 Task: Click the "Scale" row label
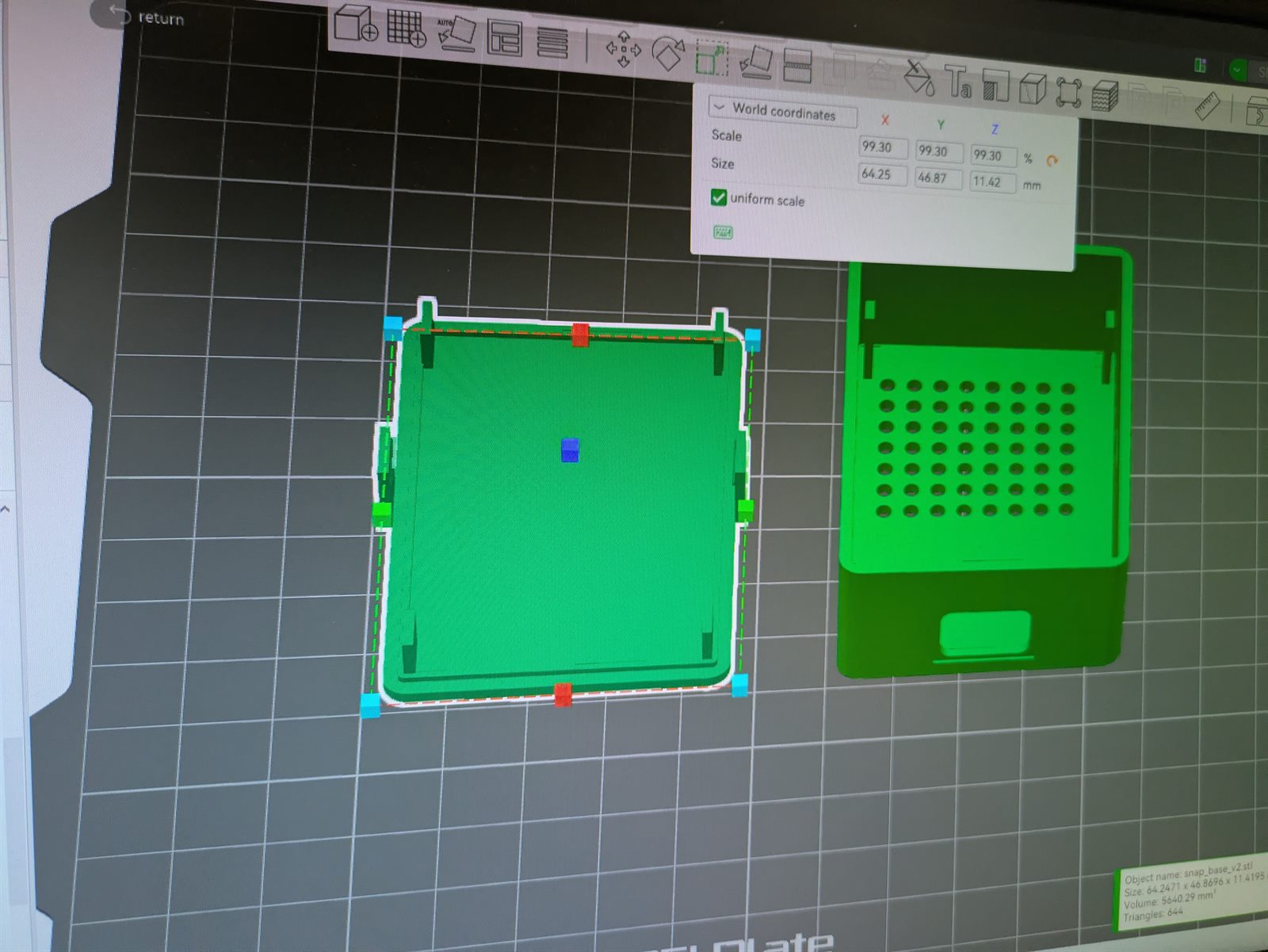tap(726, 136)
